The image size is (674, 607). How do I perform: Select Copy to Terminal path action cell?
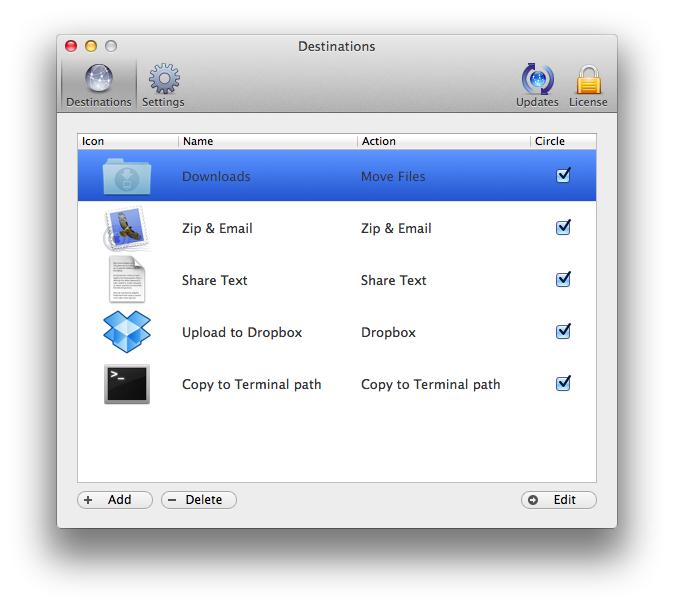pyautogui.click(x=431, y=384)
